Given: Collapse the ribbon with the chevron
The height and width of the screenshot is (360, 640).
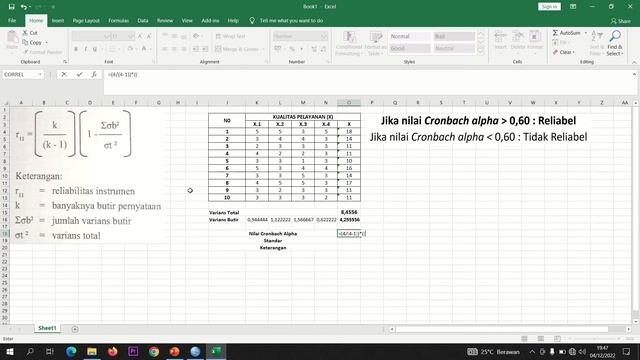Looking at the screenshot, I should click(634, 62).
